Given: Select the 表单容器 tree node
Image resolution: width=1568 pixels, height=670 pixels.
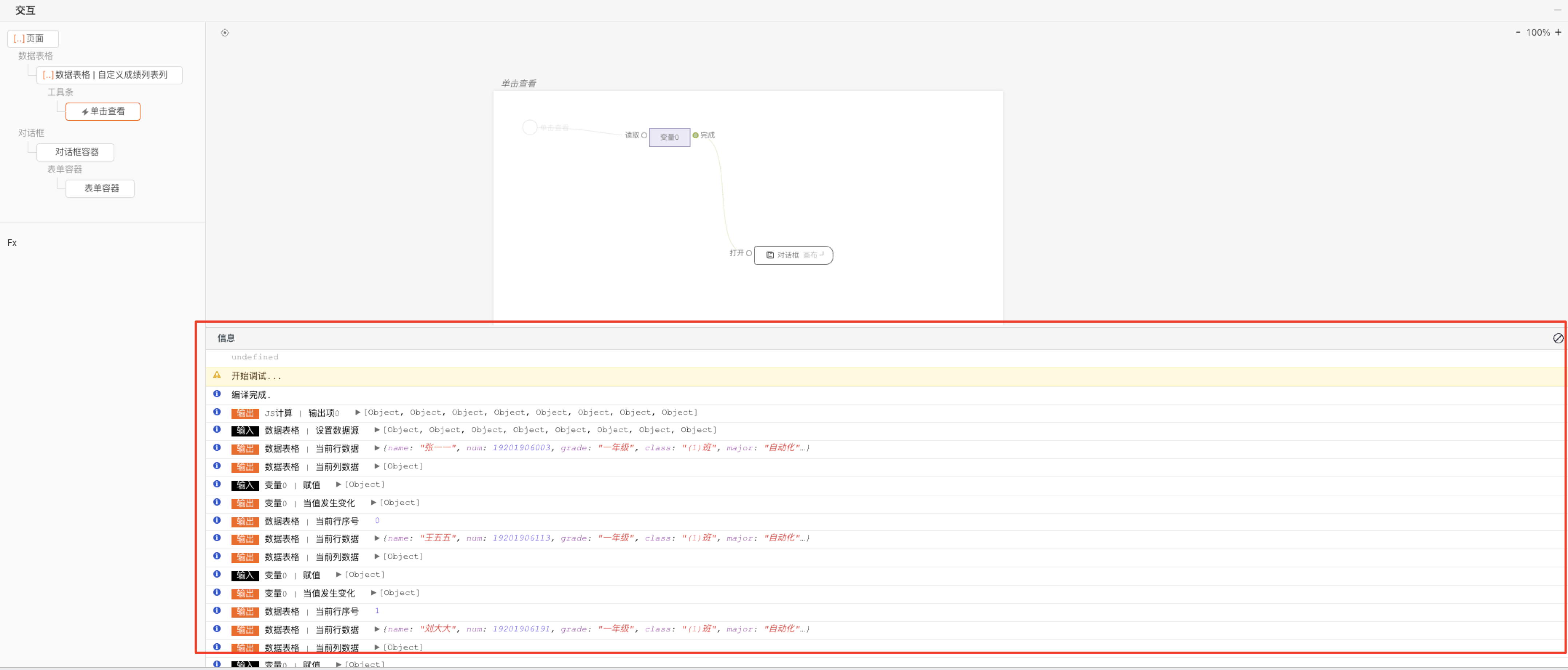Looking at the screenshot, I should pyautogui.click(x=100, y=188).
